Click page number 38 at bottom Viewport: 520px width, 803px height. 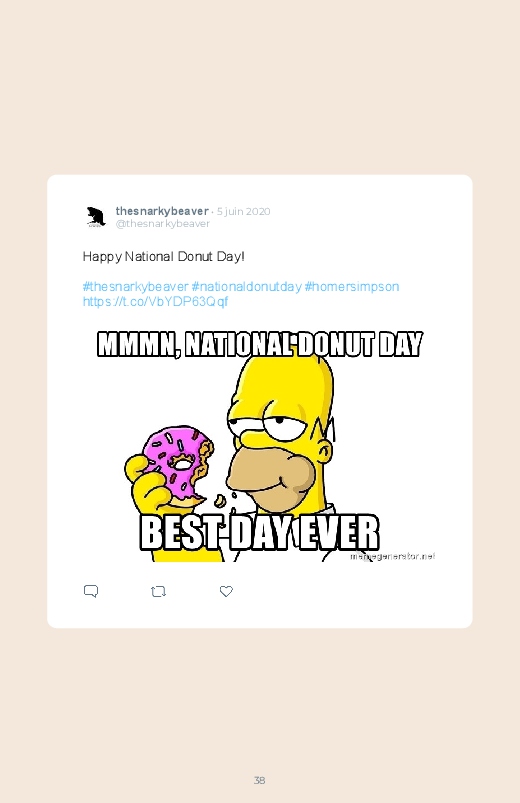pyautogui.click(x=259, y=780)
